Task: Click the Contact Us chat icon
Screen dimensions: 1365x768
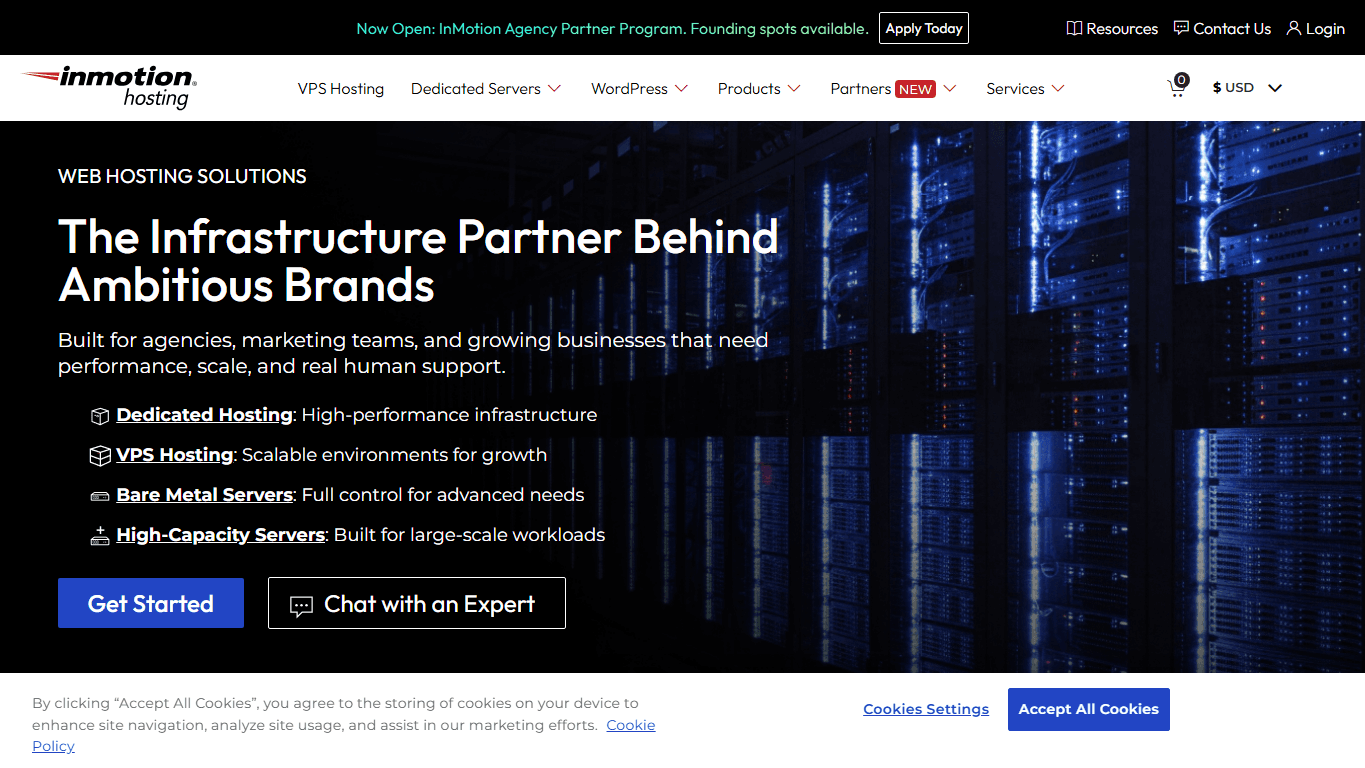Action: coord(1181,29)
